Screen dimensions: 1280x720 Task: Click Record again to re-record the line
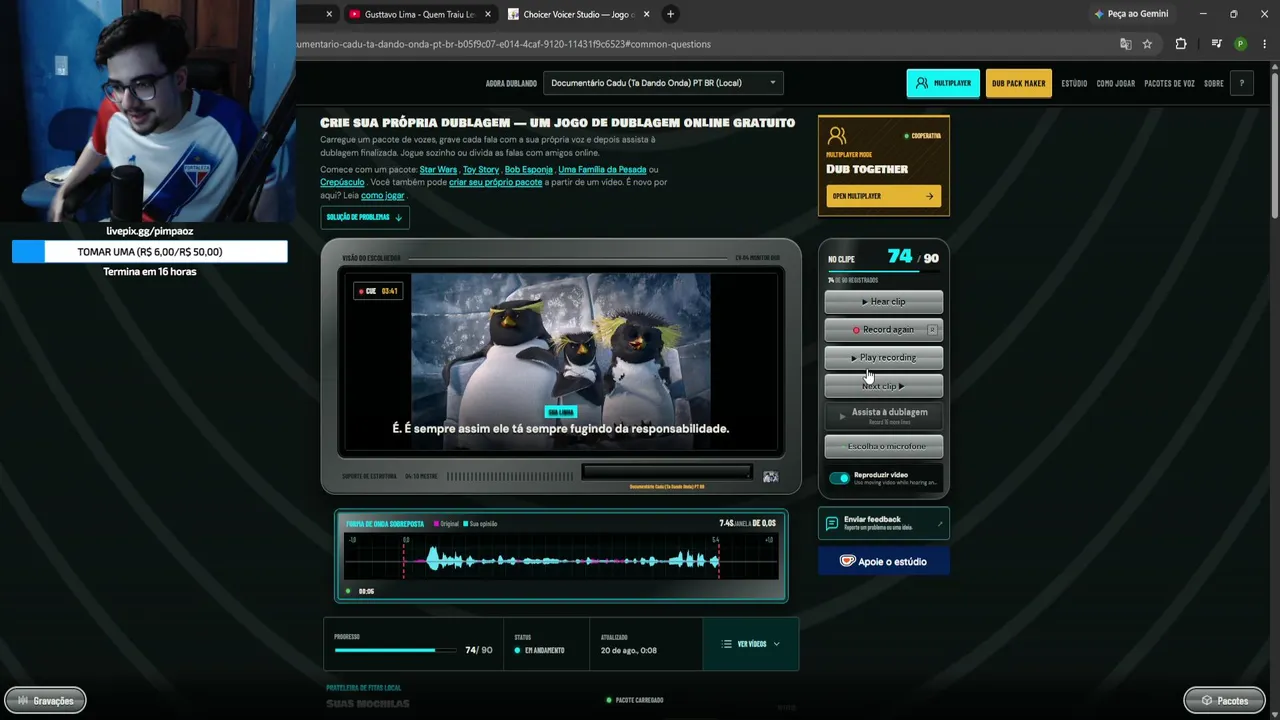point(884,329)
